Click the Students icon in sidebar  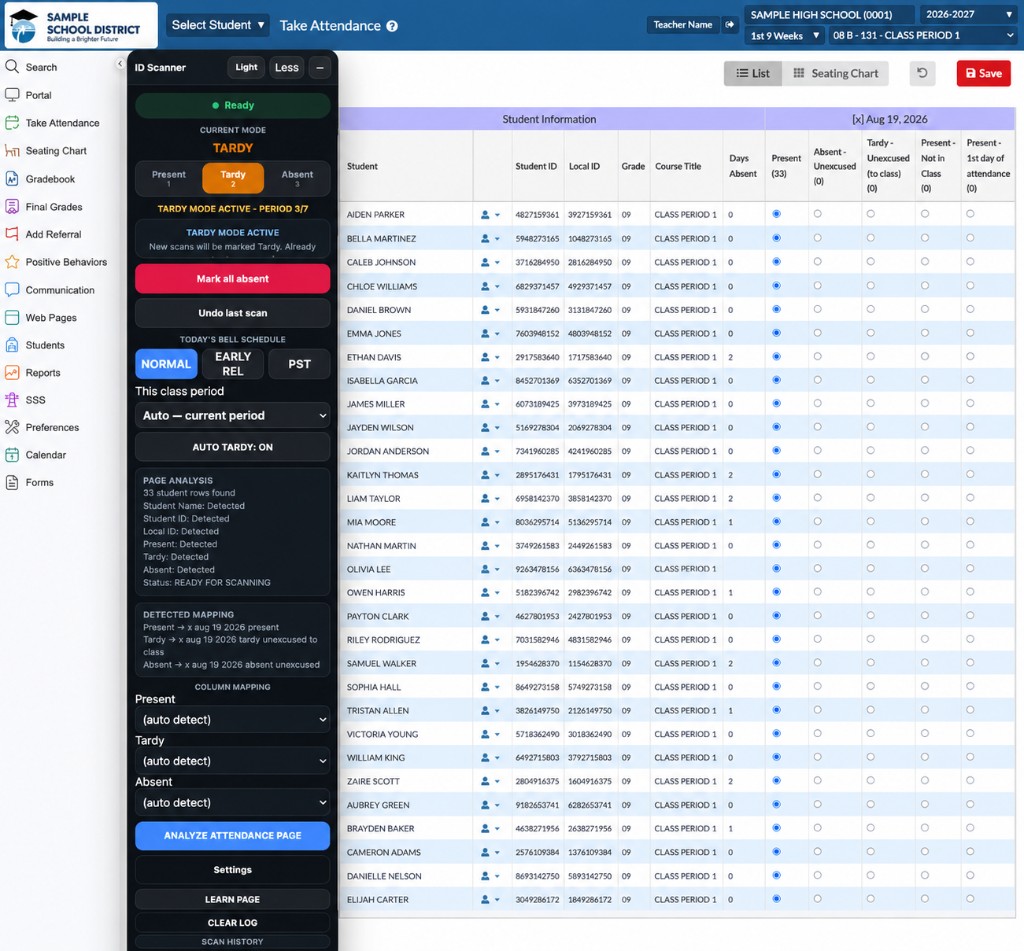12,345
